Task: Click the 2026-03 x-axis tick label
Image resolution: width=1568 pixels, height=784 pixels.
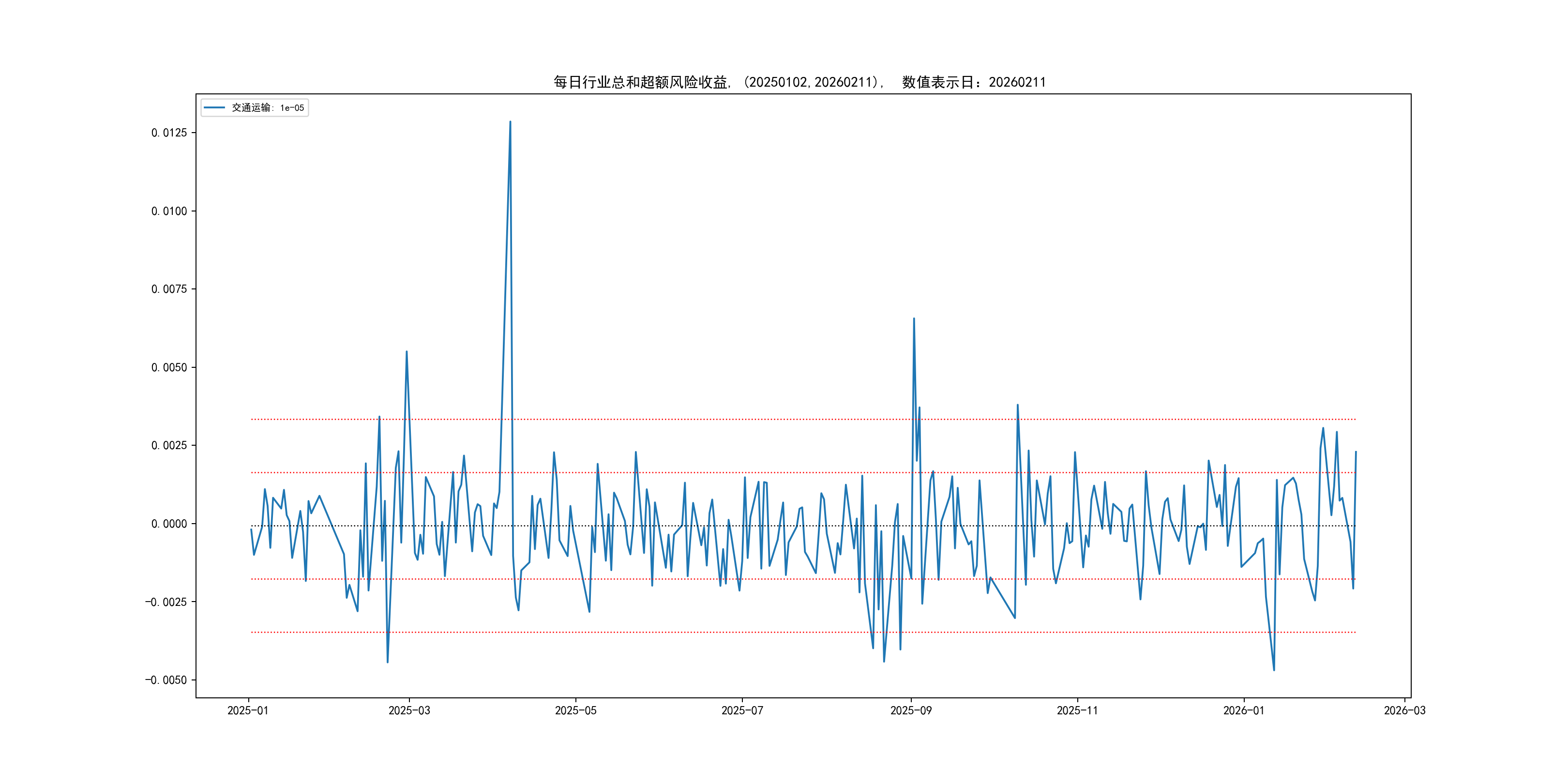Action: pos(1404,710)
